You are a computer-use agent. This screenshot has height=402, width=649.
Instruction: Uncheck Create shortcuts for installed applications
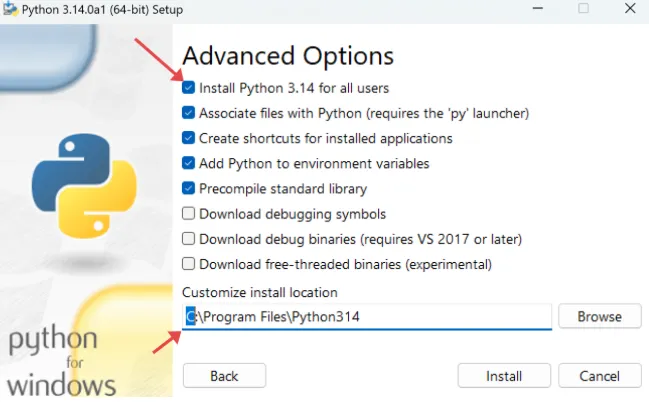pyautogui.click(x=189, y=138)
